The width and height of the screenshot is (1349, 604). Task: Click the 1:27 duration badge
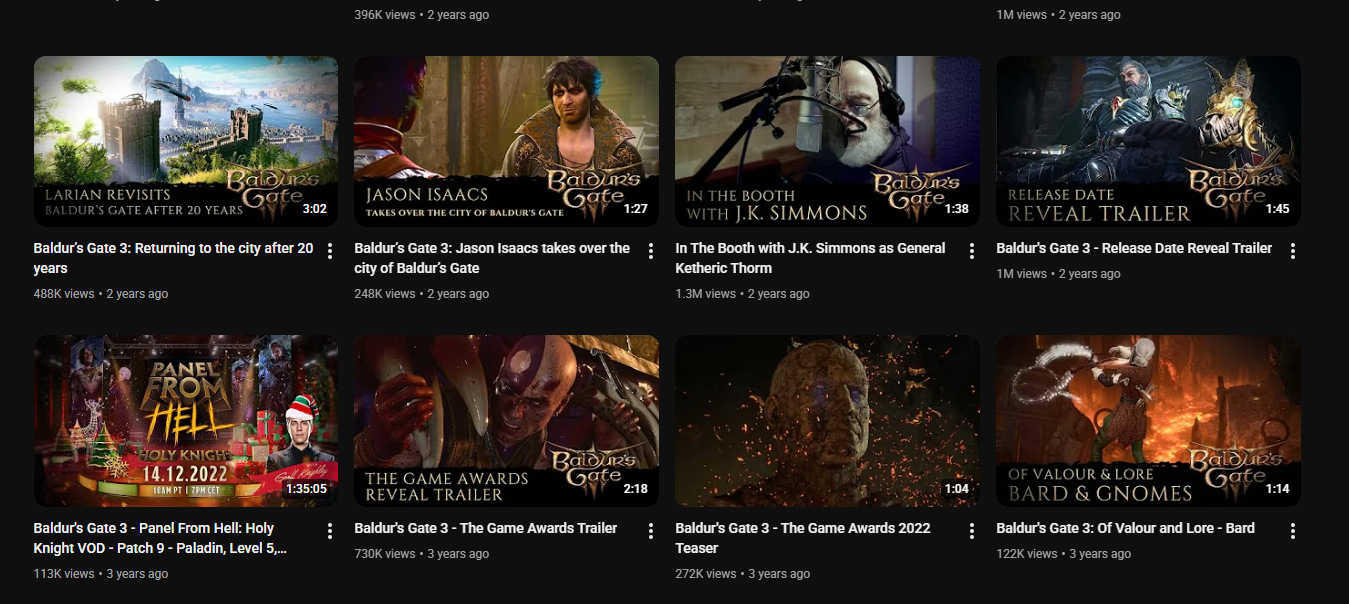636,209
